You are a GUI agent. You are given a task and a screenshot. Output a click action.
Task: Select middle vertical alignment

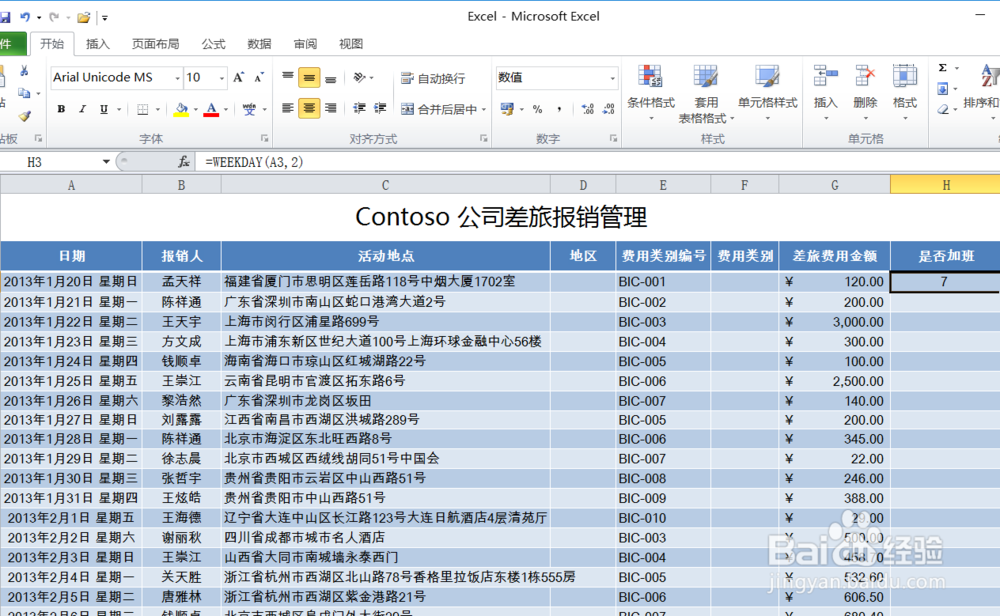pyautogui.click(x=309, y=78)
